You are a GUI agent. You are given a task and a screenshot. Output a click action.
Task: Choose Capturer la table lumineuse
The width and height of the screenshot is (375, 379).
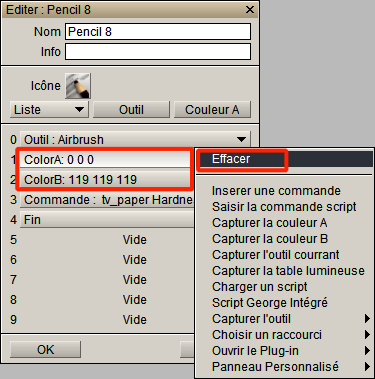pos(285,271)
